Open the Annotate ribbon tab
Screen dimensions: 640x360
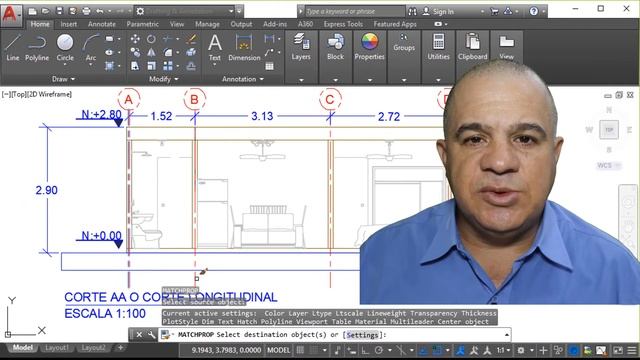click(102, 24)
